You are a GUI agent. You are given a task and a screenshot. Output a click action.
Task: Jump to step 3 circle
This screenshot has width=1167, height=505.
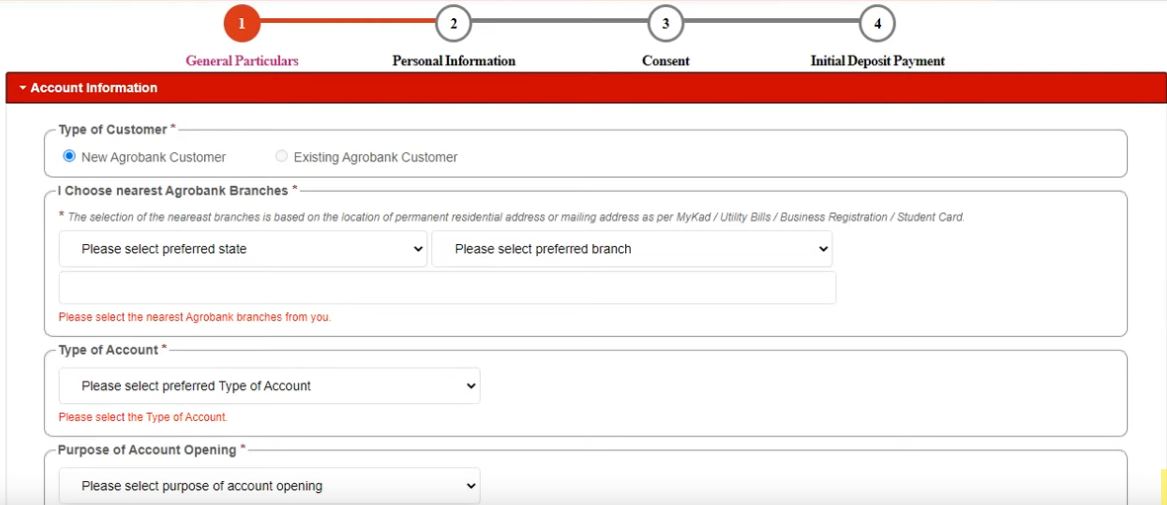click(x=665, y=24)
